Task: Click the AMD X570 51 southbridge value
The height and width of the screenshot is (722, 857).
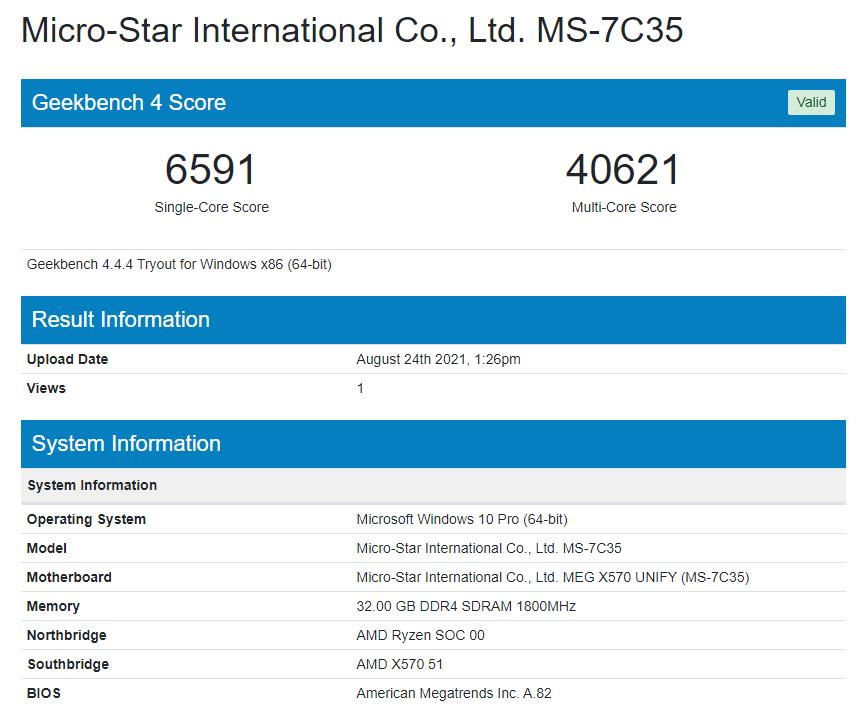Action: point(399,664)
